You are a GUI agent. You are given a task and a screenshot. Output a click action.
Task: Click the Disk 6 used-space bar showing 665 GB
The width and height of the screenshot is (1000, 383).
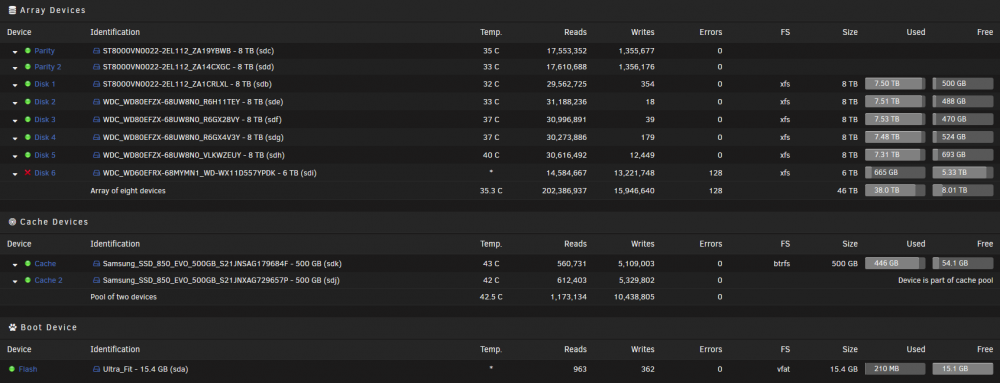(x=895, y=173)
